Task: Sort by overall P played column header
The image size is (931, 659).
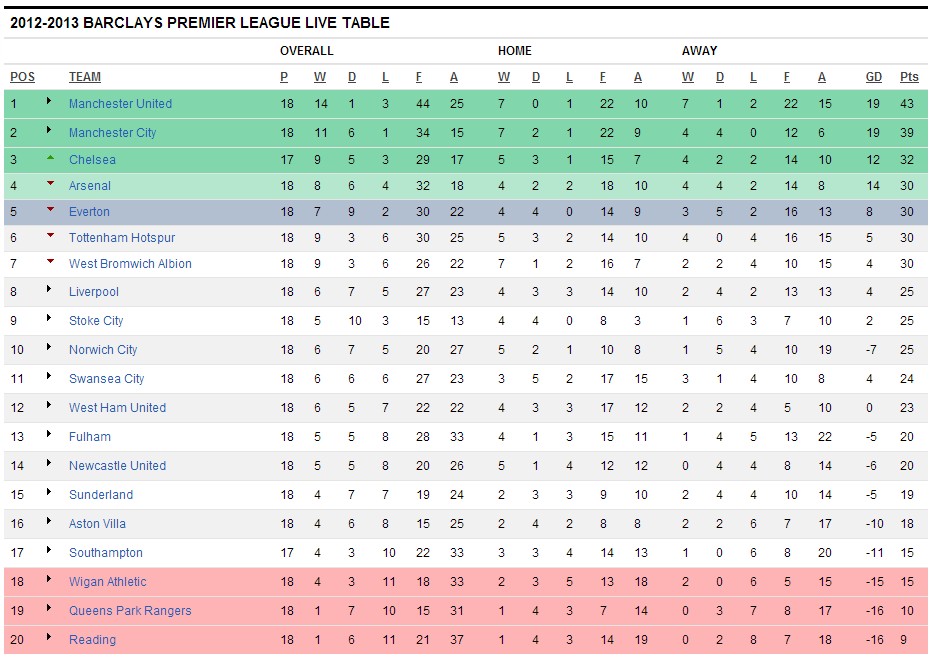Action: [x=284, y=77]
